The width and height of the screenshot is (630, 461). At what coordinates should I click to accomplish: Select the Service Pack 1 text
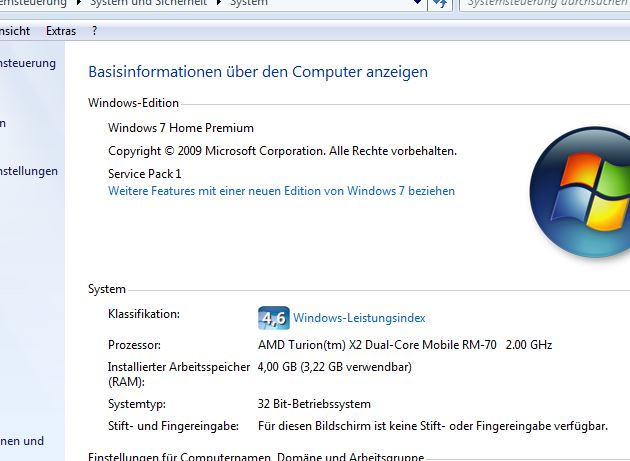point(145,174)
